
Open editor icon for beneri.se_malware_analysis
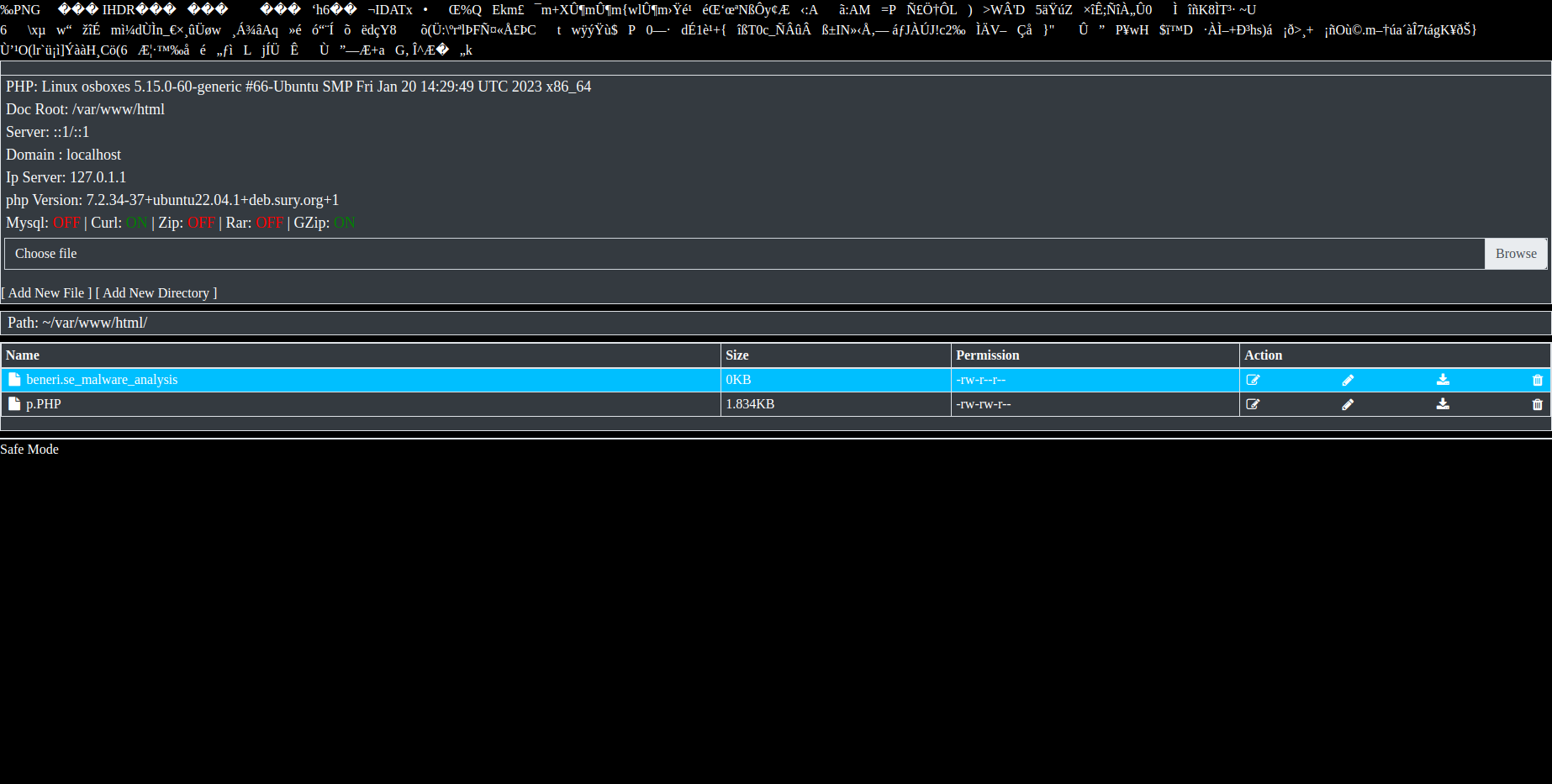[x=1253, y=380]
